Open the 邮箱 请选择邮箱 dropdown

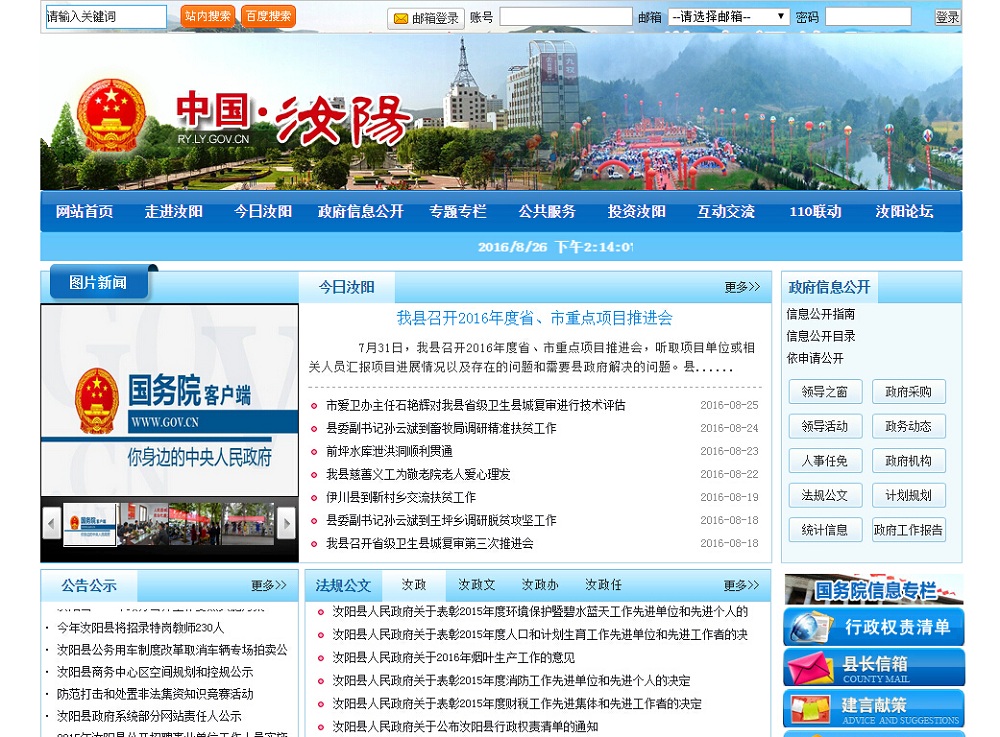[x=728, y=17]
